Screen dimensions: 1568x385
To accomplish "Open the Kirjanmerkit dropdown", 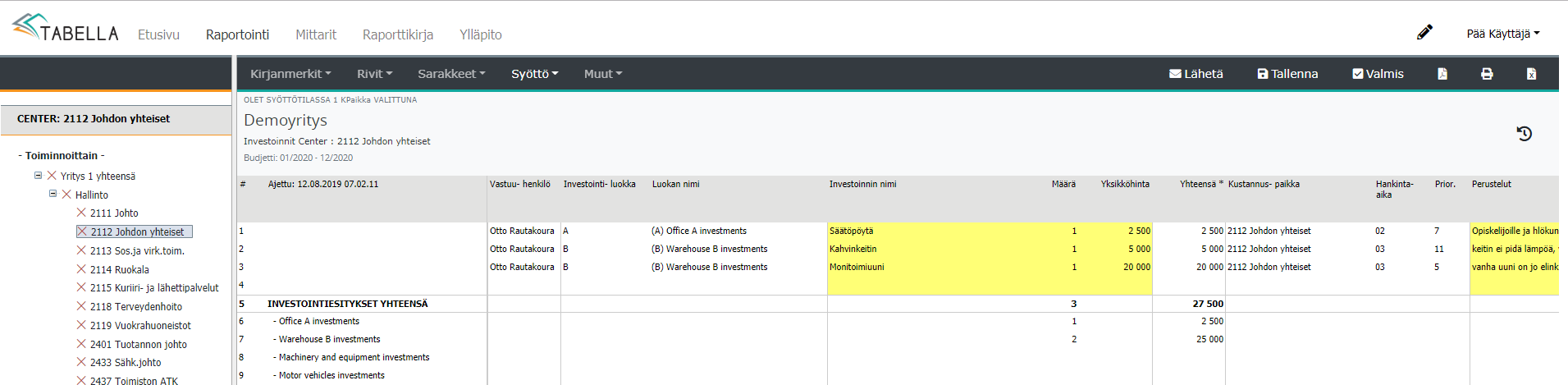I will tap(290, 74).
